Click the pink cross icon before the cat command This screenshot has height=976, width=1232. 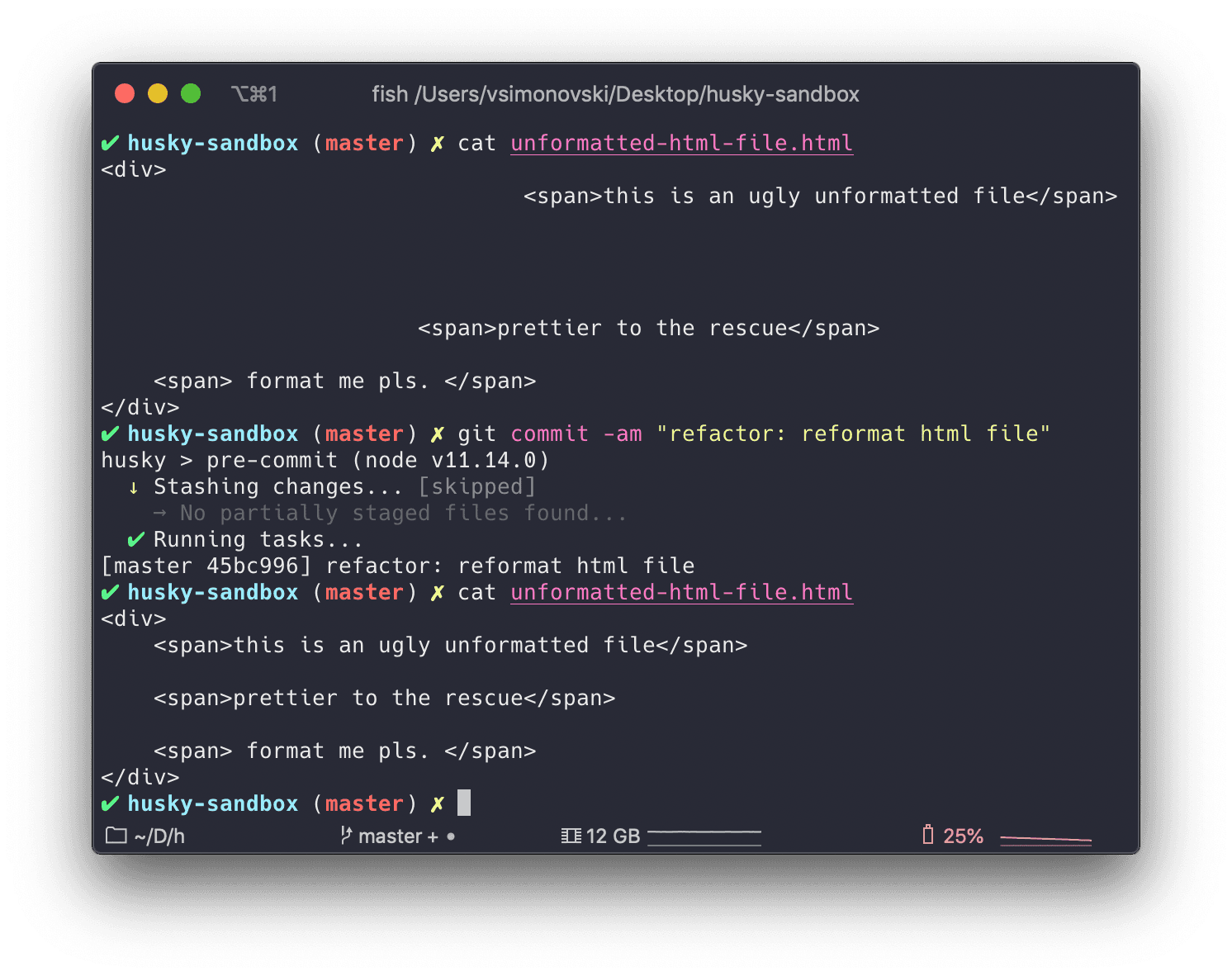pyautogui.click(x=437, y=142)
